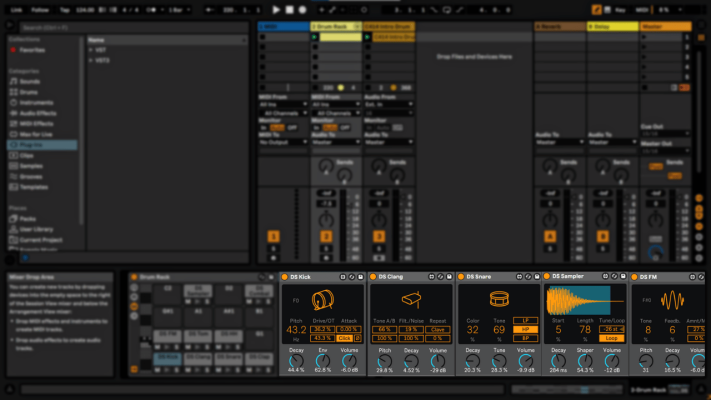Enable the Click toggle in DS Kick
Viewport: 711px width, 400px height.
coord(344,338)
